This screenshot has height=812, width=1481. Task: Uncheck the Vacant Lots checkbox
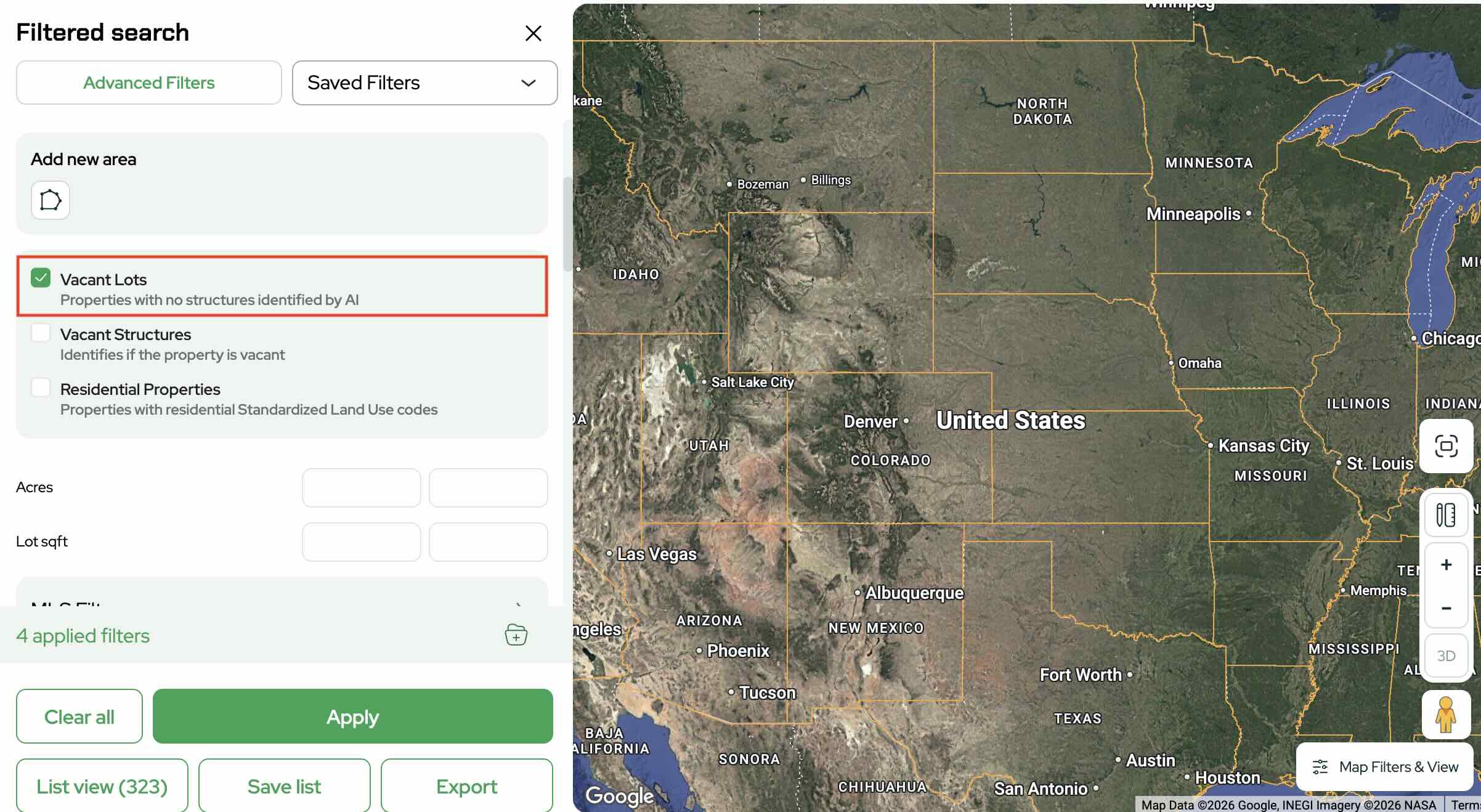tap(41, 278)
